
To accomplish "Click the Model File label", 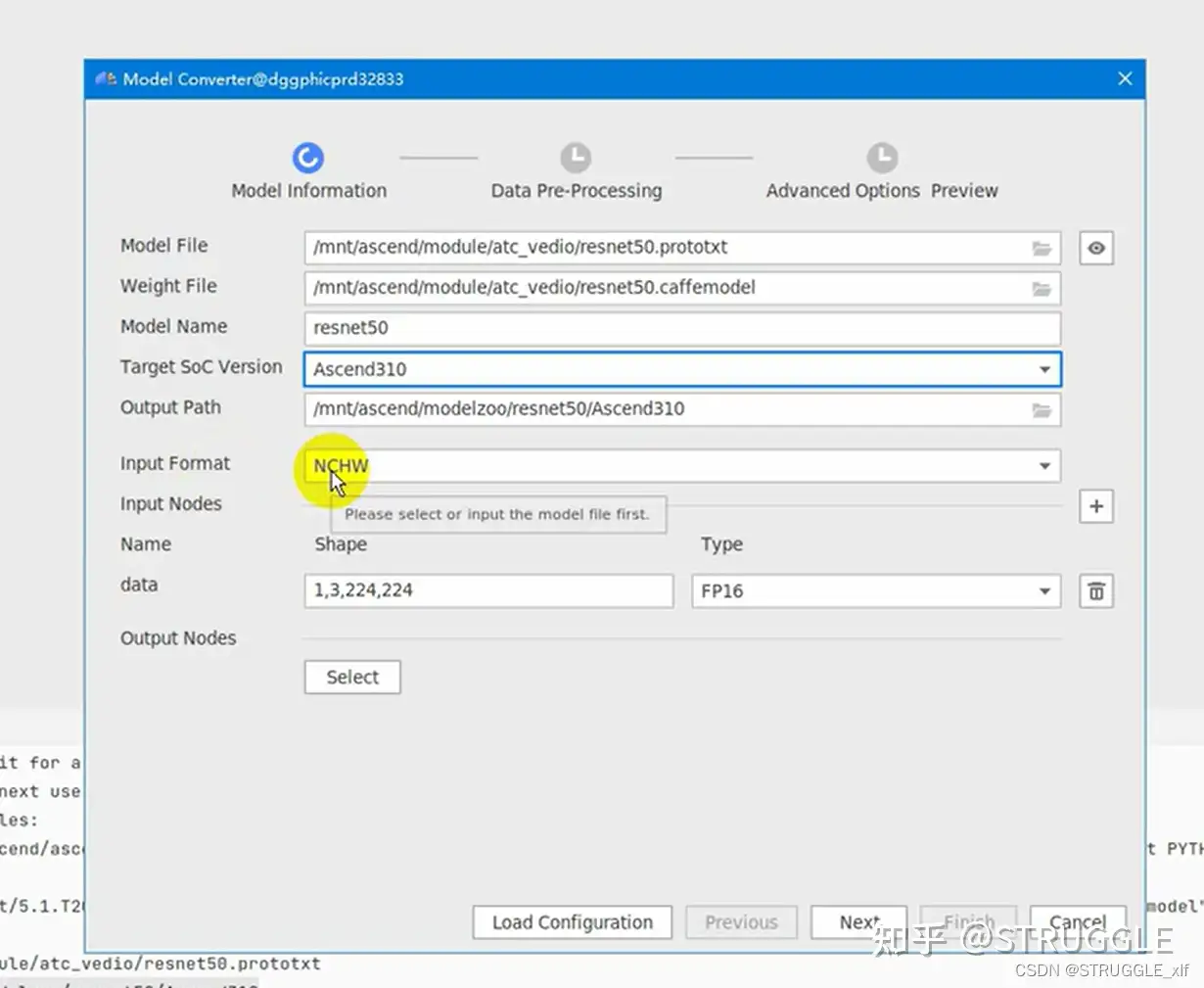I will click(163, 245).
